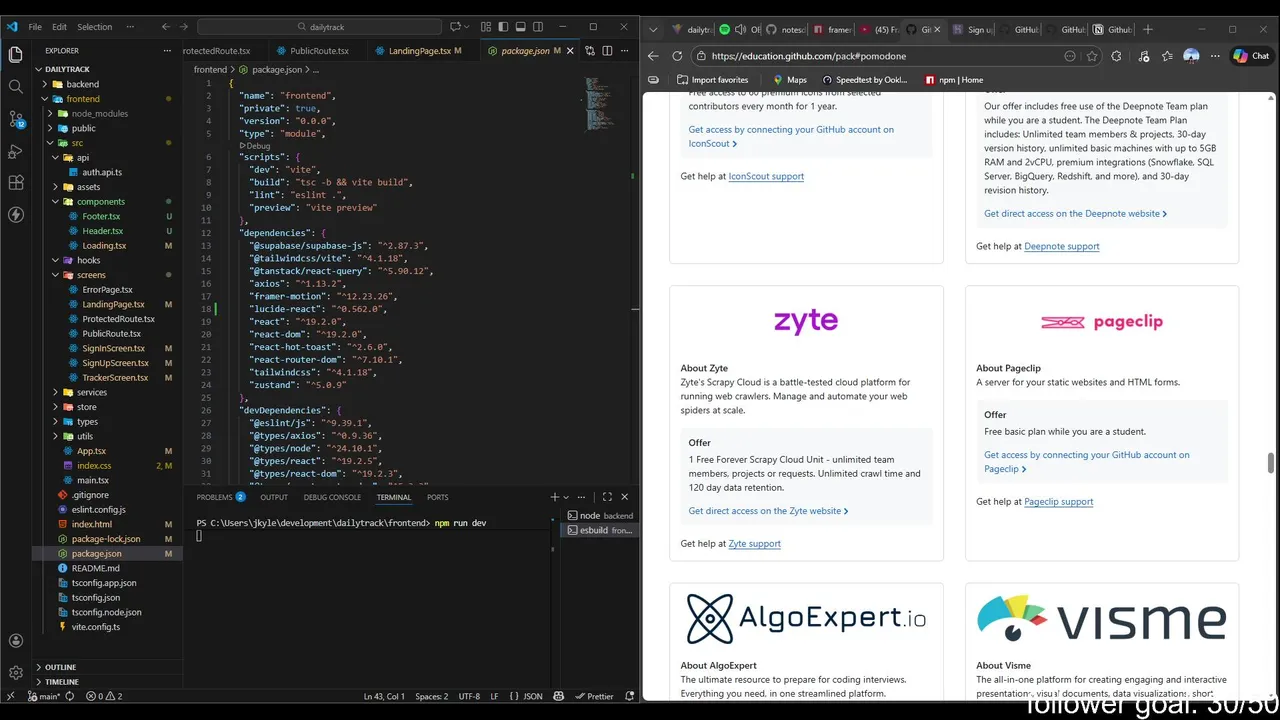Open the Speedtest by Ookla bookmark
The height and width of the screenshot is (720, 1280).
865,80
